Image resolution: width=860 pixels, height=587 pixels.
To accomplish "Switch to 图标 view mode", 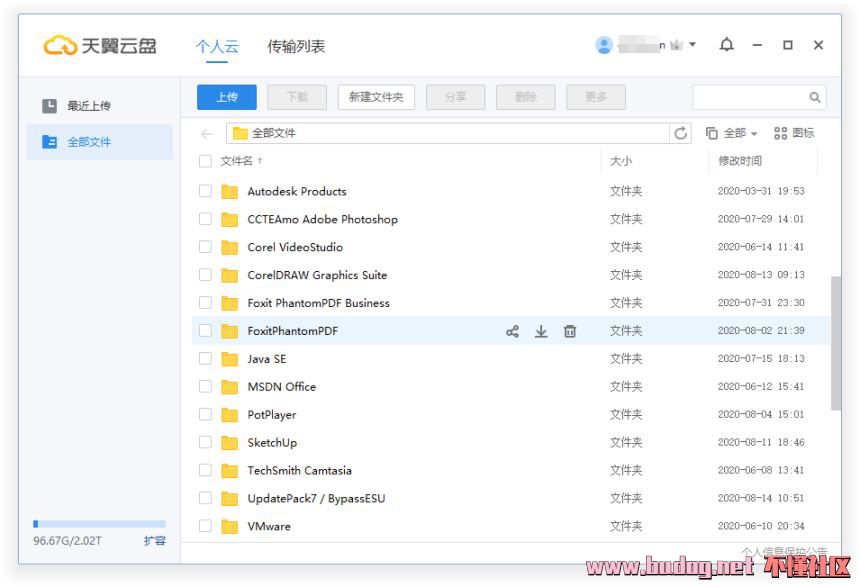I will [794, 133].
